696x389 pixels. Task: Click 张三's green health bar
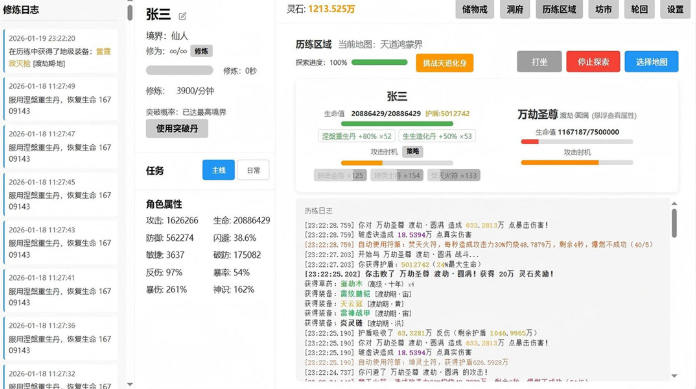(x=397, y=124)
